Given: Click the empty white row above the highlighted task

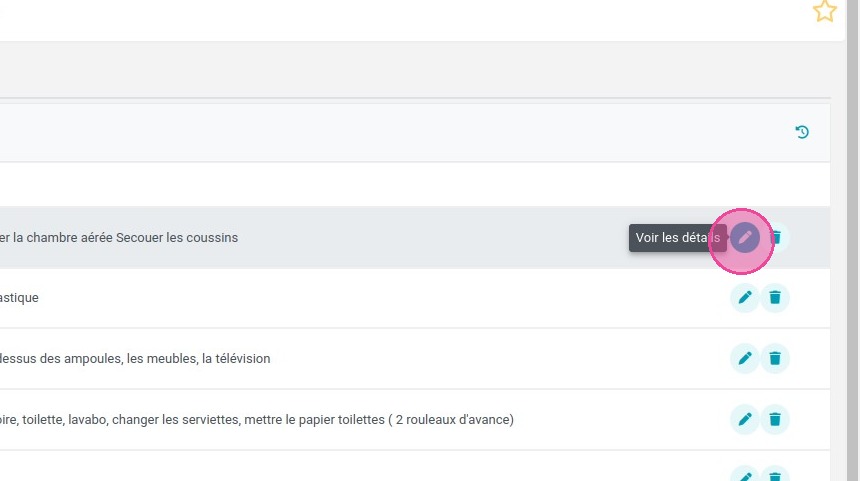Looking at the screenshot, I should (x=415, y=184).
